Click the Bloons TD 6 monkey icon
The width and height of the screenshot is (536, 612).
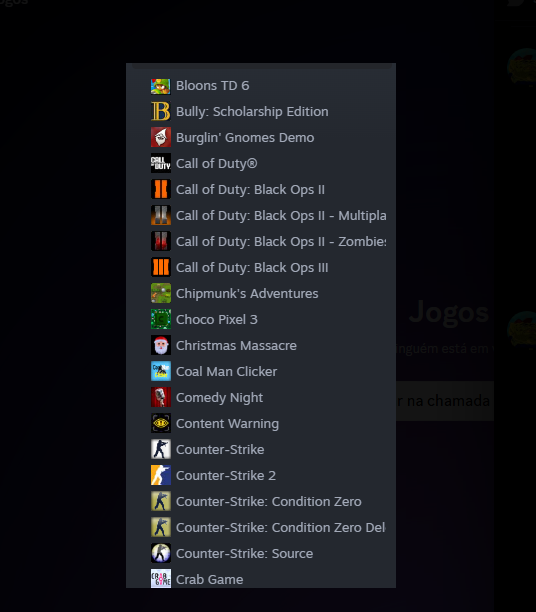pyautogui.click(x=161, y=86)
